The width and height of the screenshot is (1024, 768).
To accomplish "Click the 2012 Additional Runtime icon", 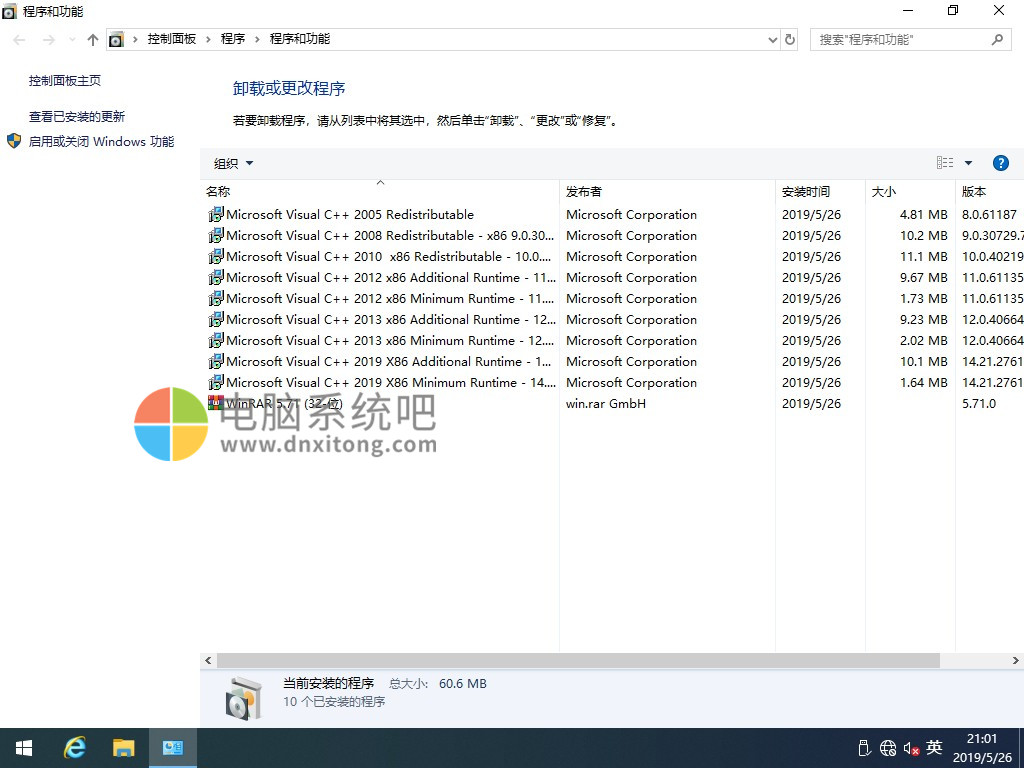I will (x=216, y=277).
